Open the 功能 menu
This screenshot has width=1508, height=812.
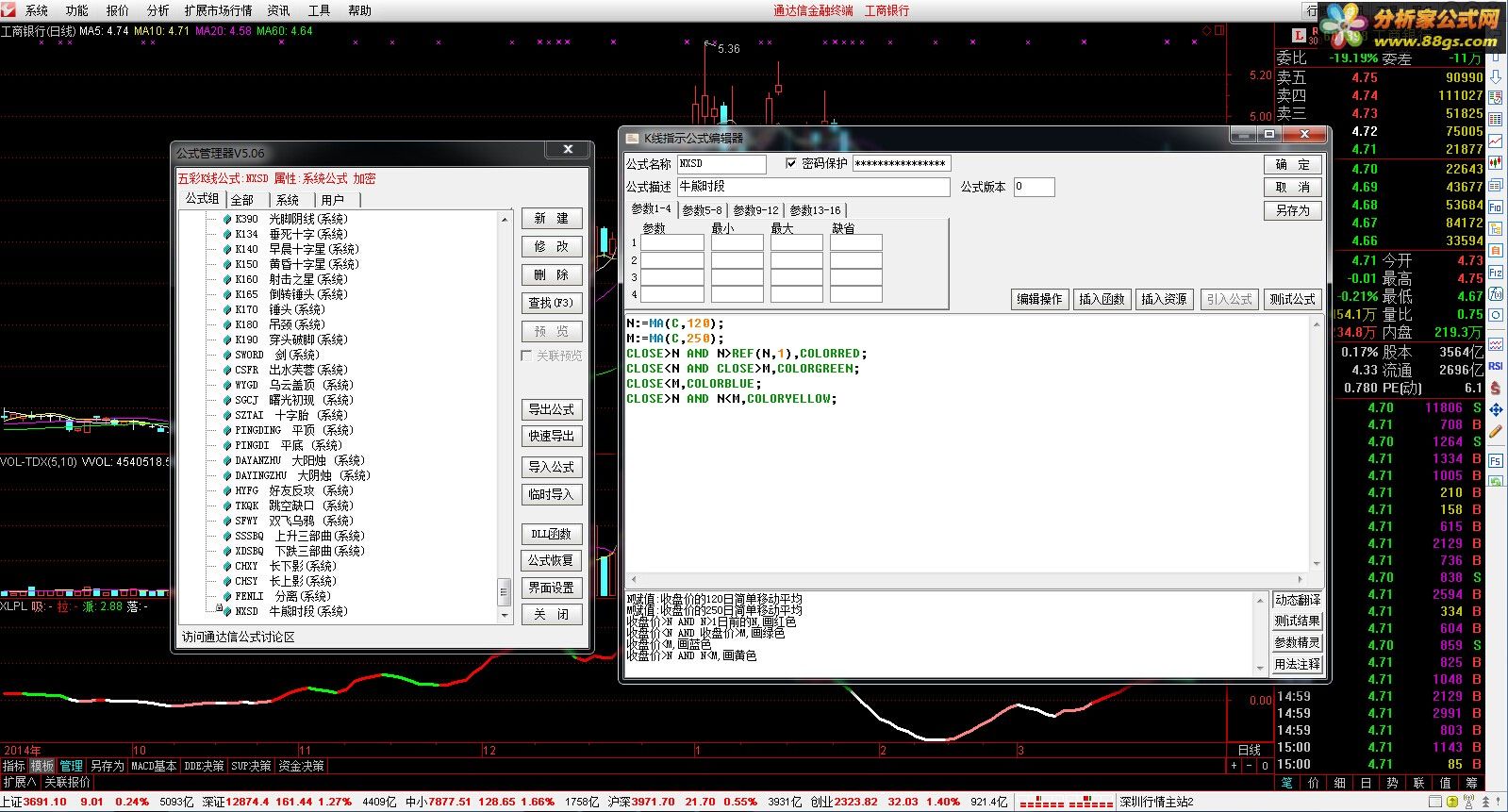(76, 10)
